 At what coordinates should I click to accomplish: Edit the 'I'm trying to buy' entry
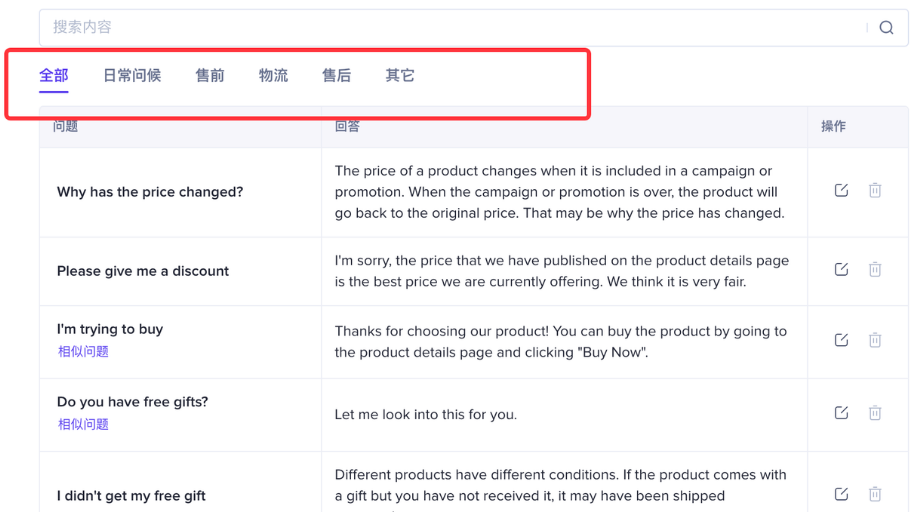pyautogui.click(x=841, y=340)
